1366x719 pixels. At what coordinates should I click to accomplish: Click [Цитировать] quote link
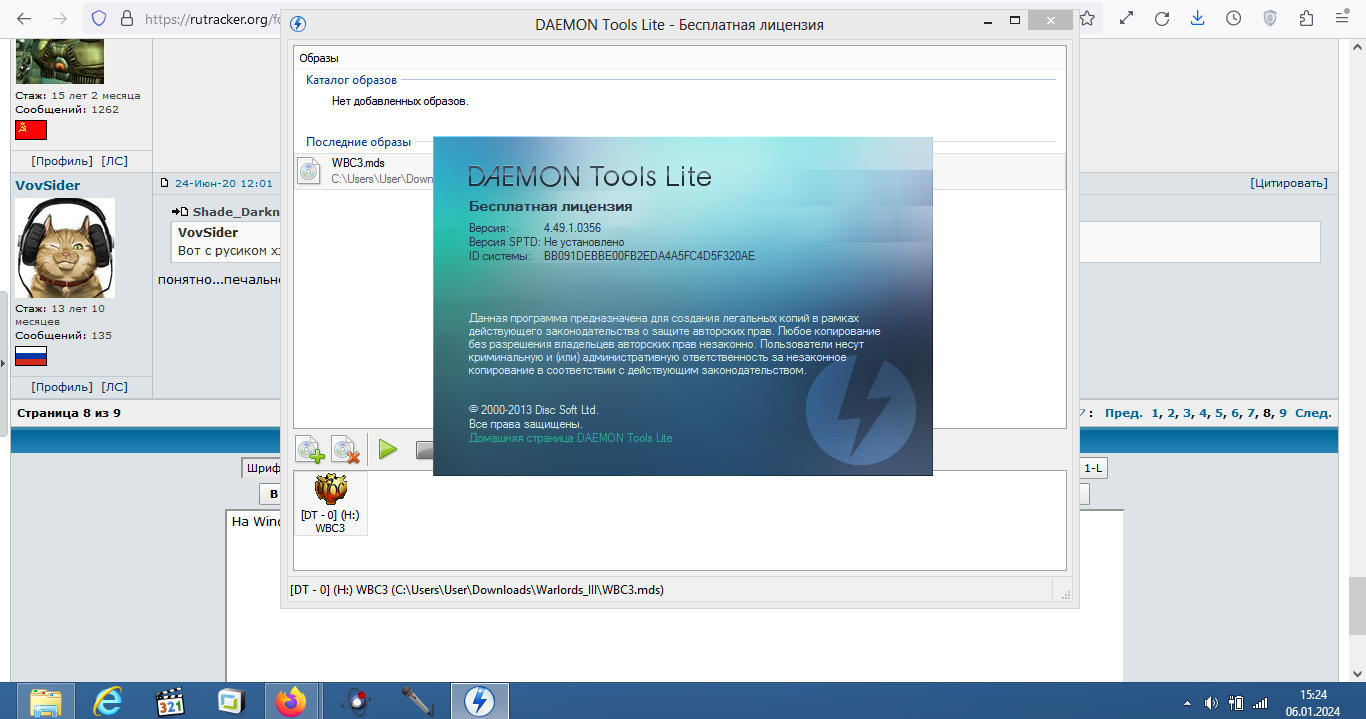tap(1289, 183)
